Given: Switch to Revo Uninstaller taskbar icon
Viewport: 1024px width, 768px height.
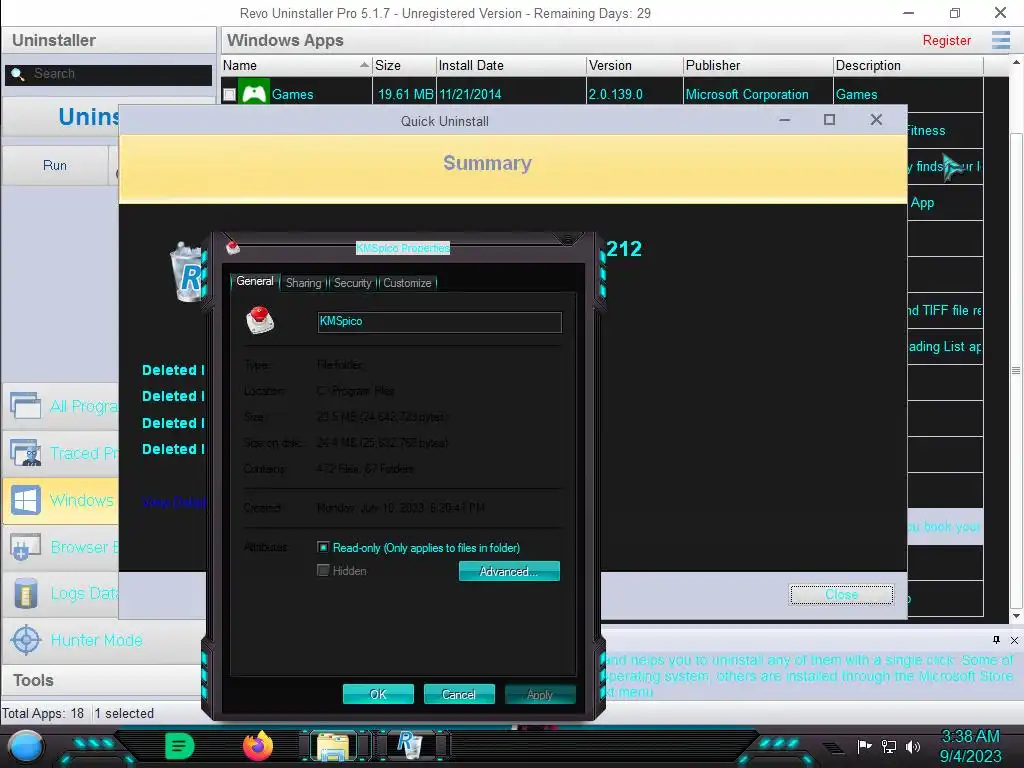Looking at the screenshot, I should pyautogui.click(x=410, y=745).
